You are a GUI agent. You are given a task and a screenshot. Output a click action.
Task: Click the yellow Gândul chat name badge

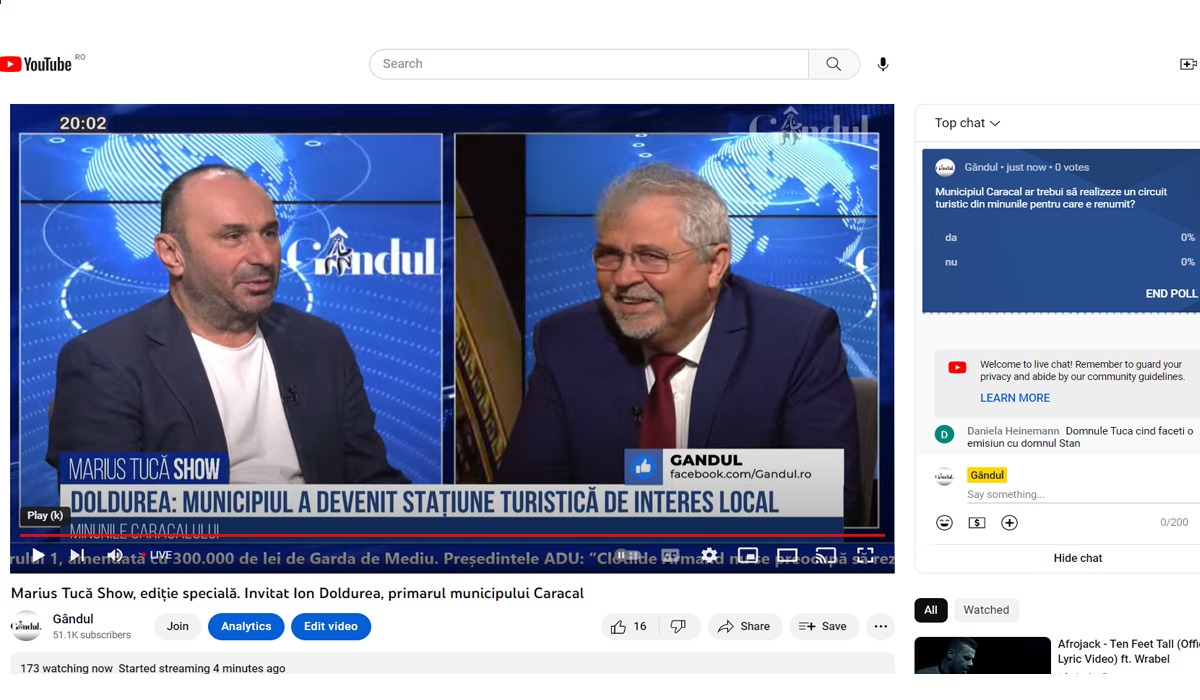(987, 475)
